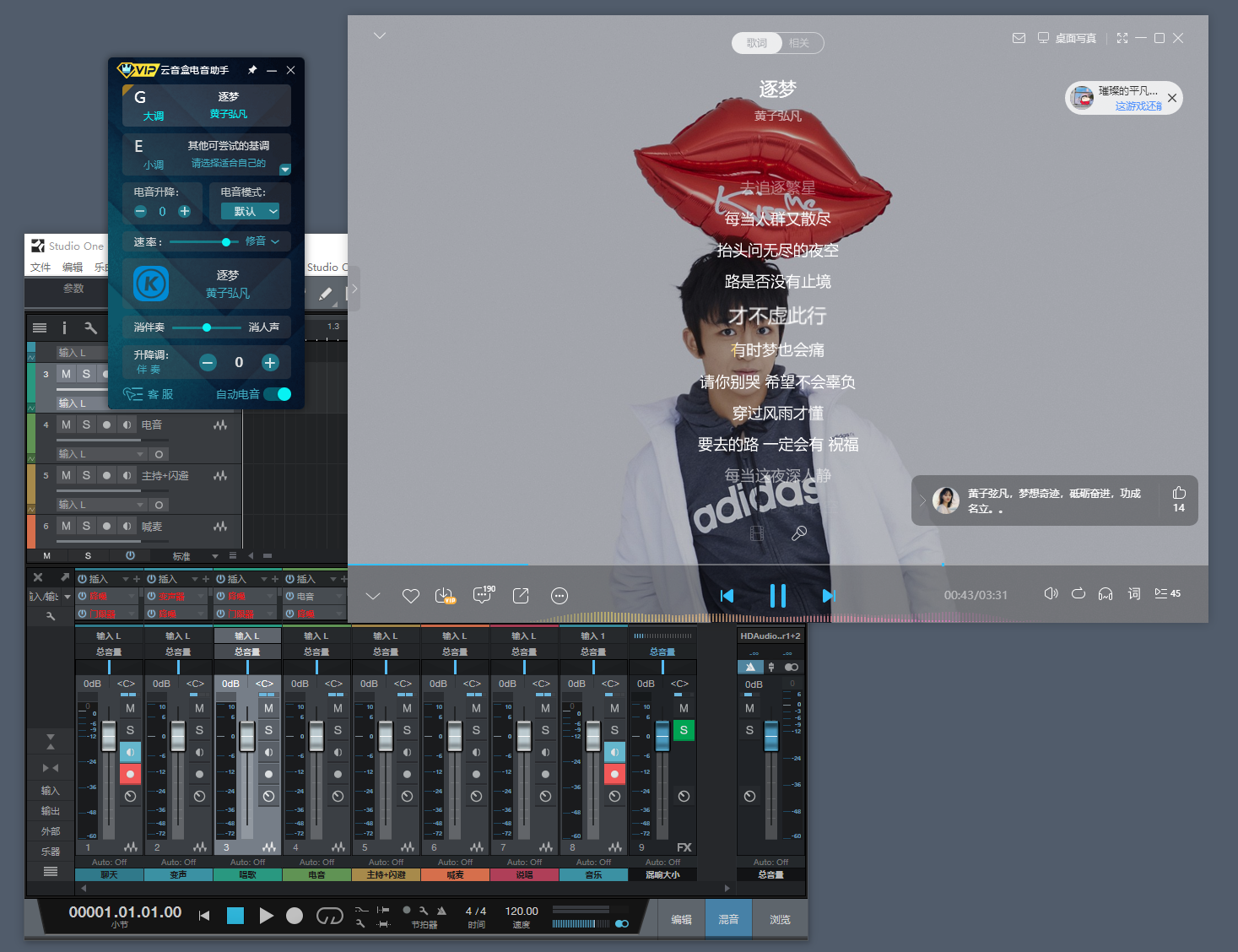Click the 消伴奏 / 消人声 slider handle
This screenshot has width=1238, height=952.
pos(207,327)
